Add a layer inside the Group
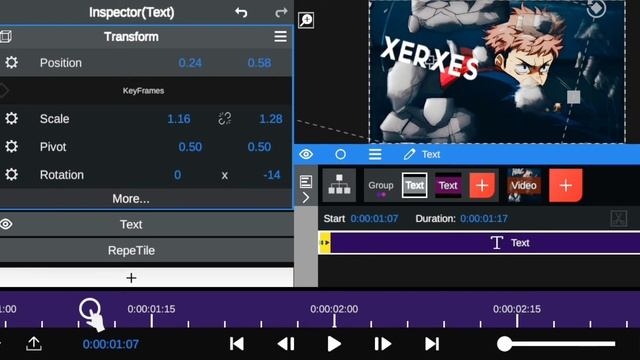 pyautogui.click(x=482, y=185)
